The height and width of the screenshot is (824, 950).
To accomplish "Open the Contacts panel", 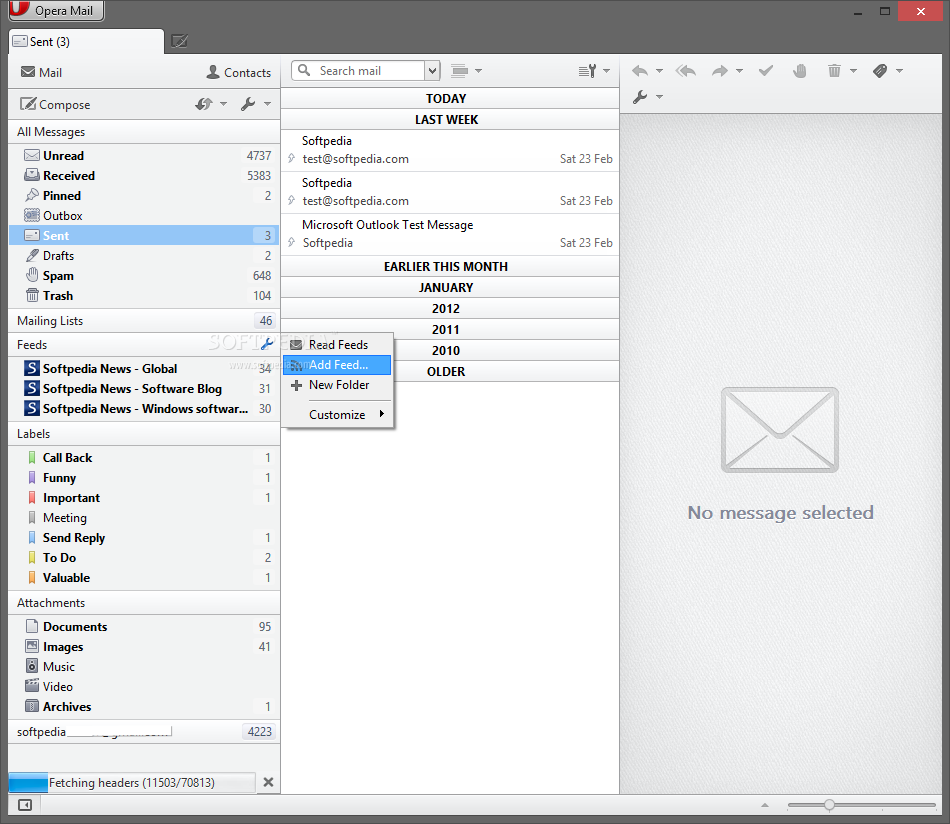I will pos(238,72).
